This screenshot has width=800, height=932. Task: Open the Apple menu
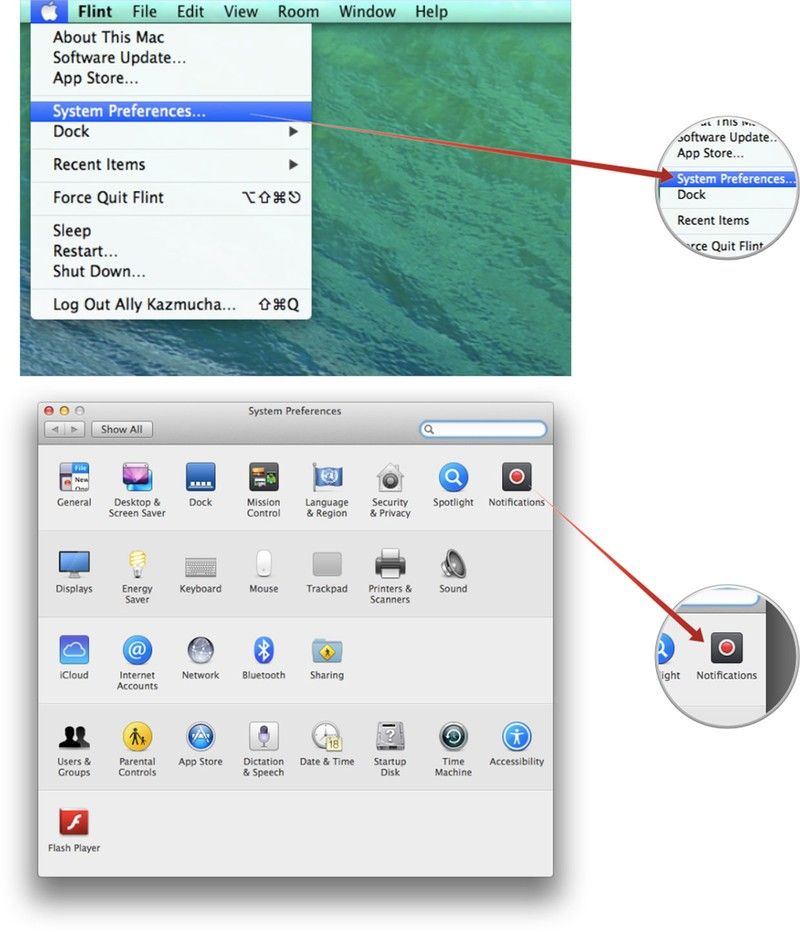[x=49, y=12]
